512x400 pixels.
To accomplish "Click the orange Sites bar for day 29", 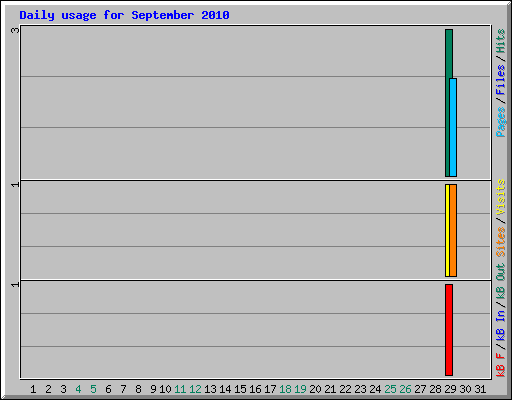I will [x=453, y=230].
